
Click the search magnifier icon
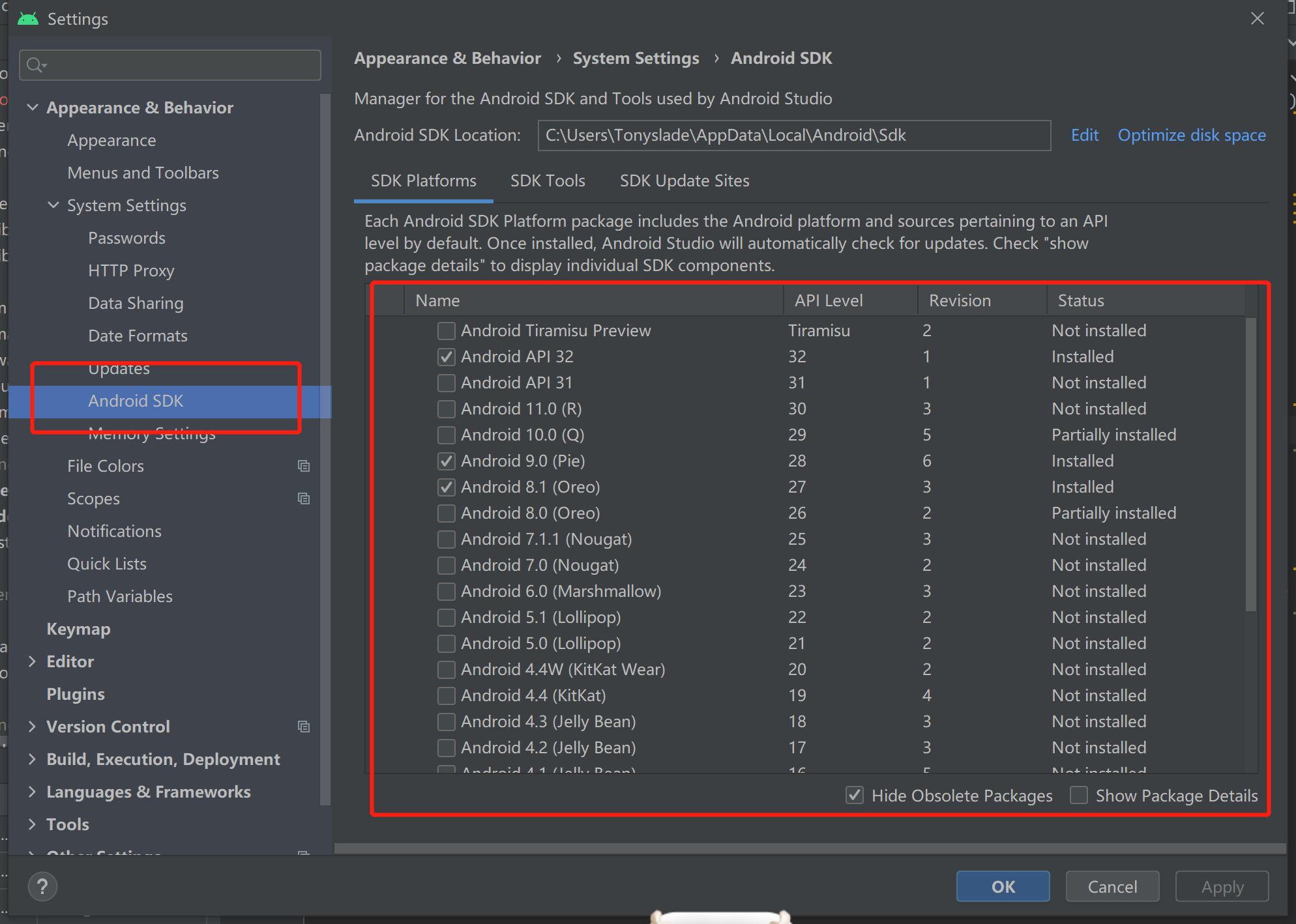[35, 65]
